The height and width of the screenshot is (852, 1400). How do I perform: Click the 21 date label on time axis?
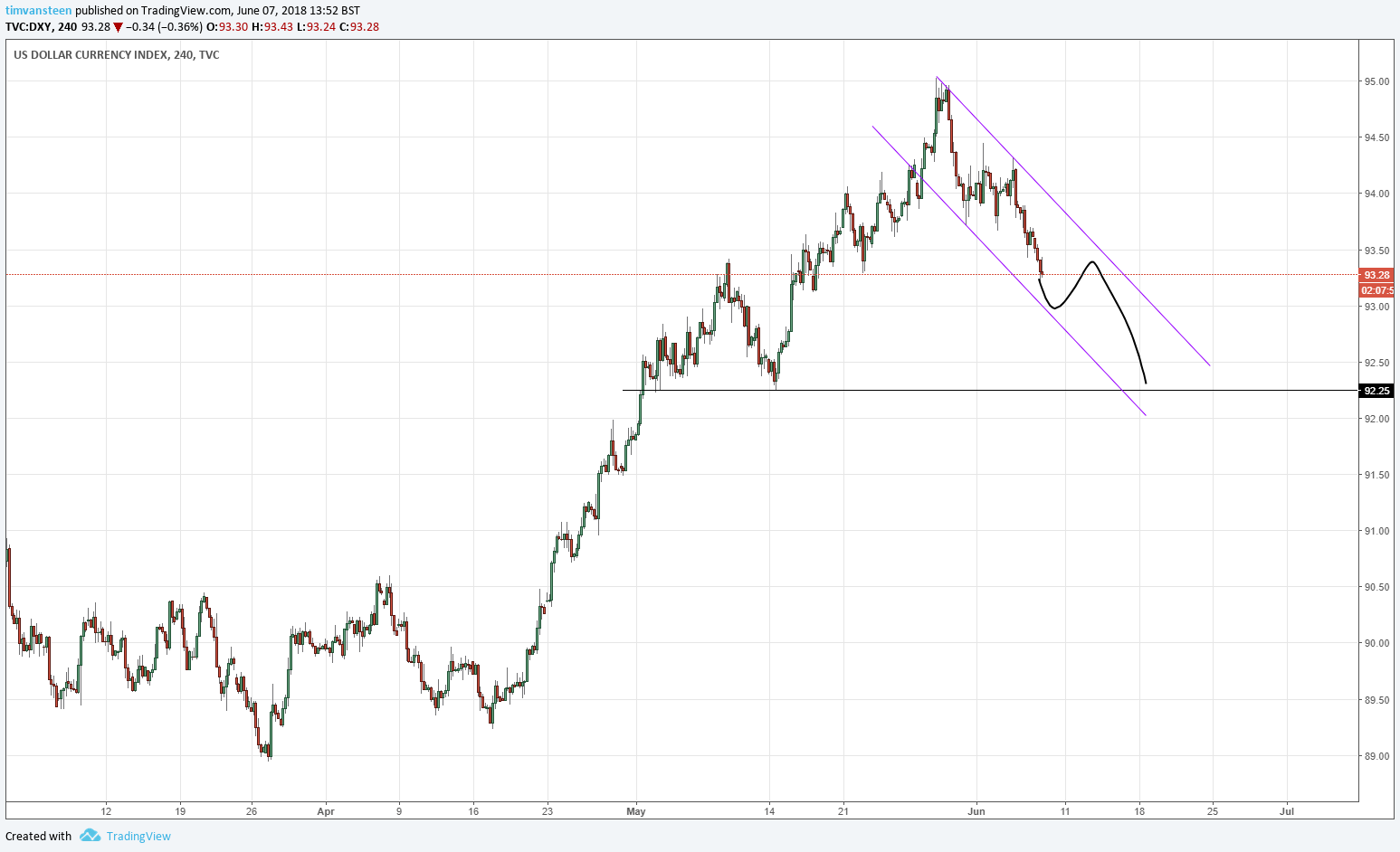843,811
